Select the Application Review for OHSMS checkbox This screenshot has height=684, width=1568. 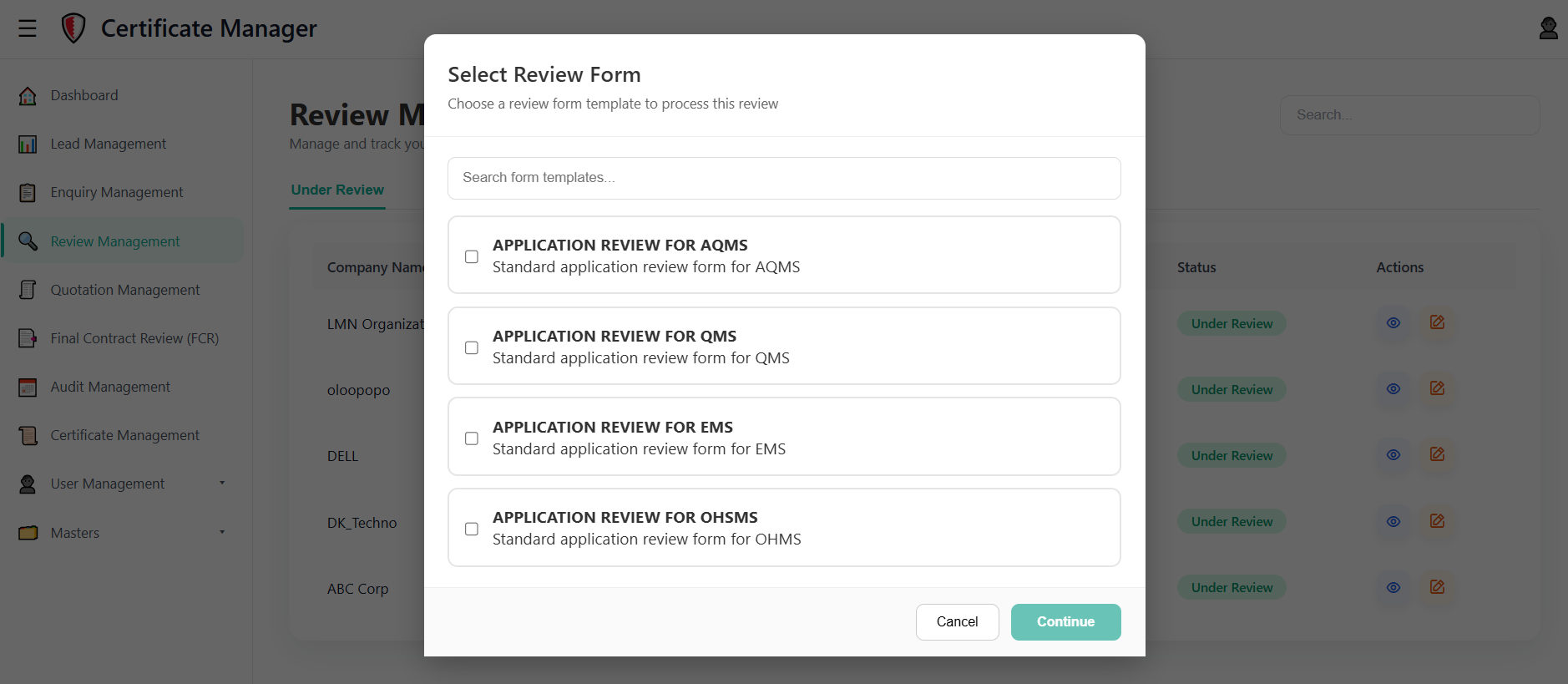(x=472, y=529)
